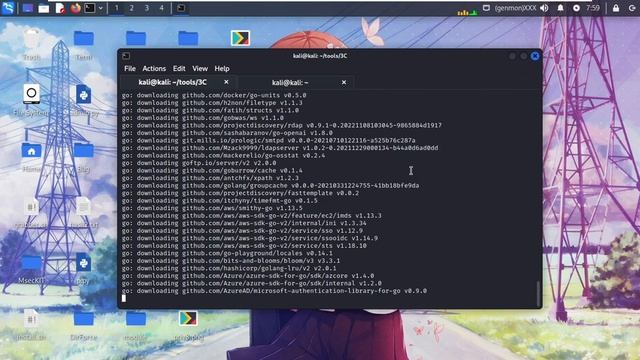640x360 pixels.
Task: Select the ppy Python file on desktop
Action: (x=83, y=268)
